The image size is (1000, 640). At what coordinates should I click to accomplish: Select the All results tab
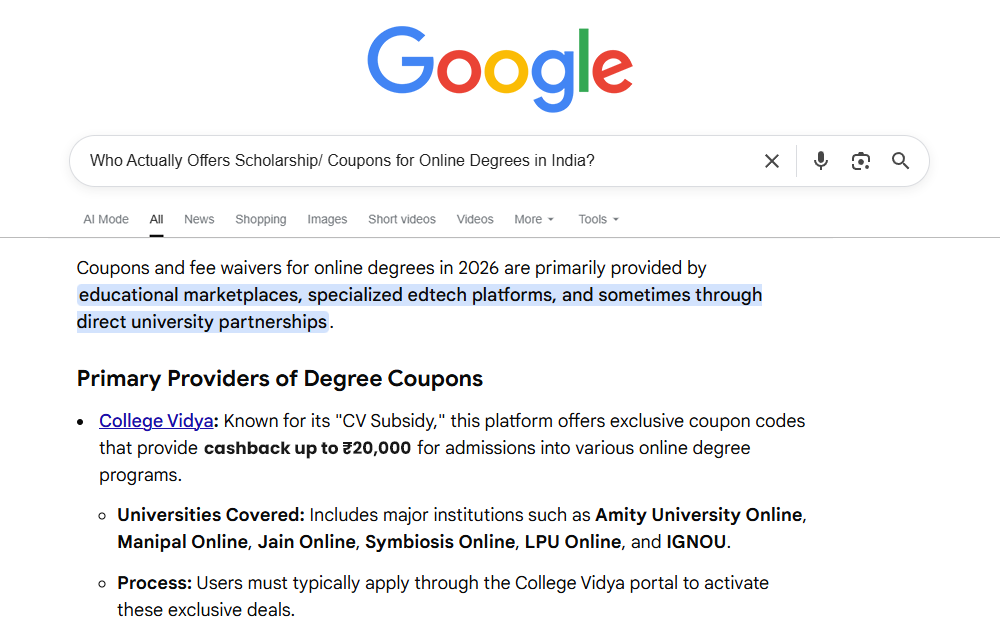(x=157, y=219)
